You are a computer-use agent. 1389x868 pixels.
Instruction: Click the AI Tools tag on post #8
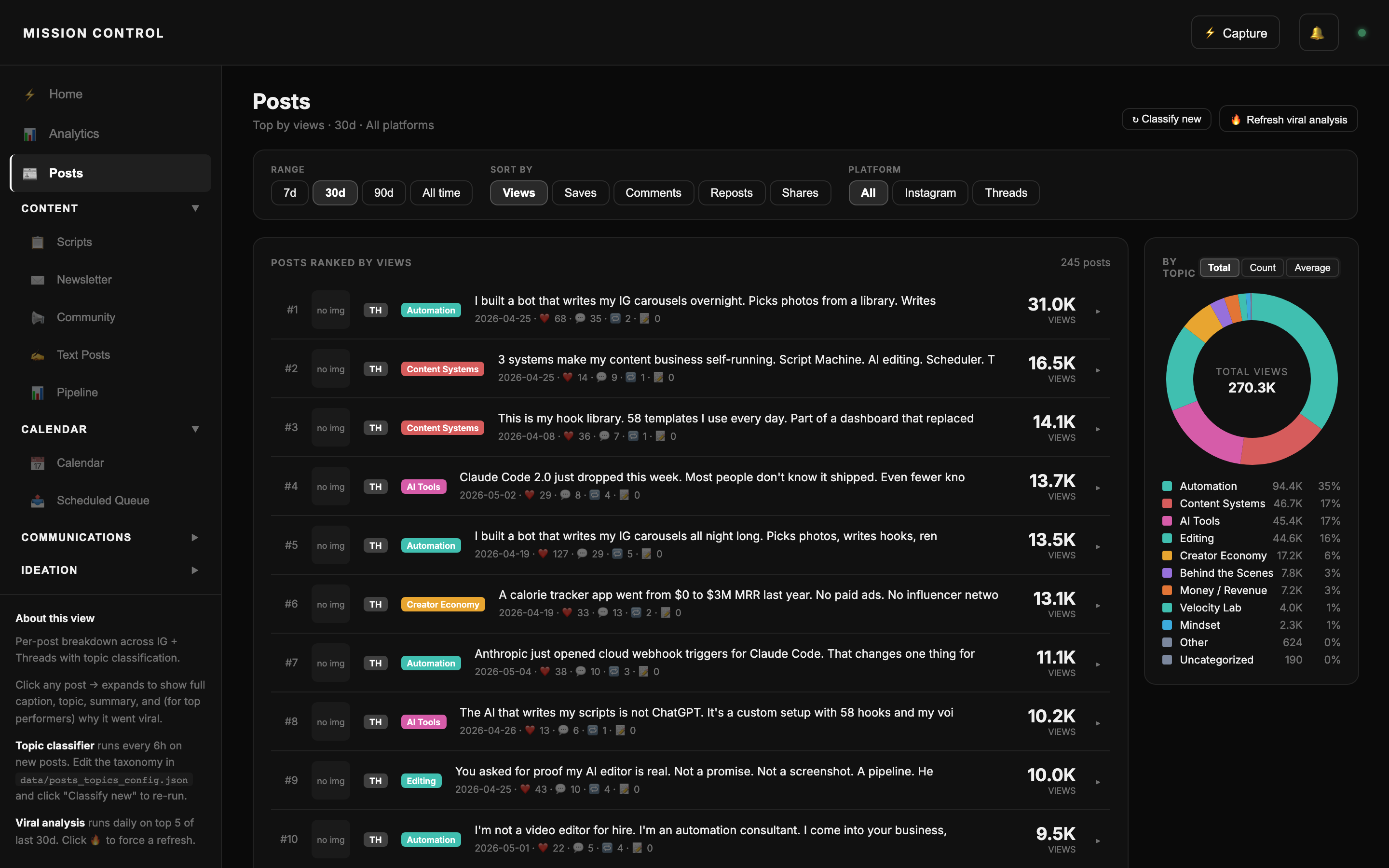pyautogui.click(x=423, y=721)
